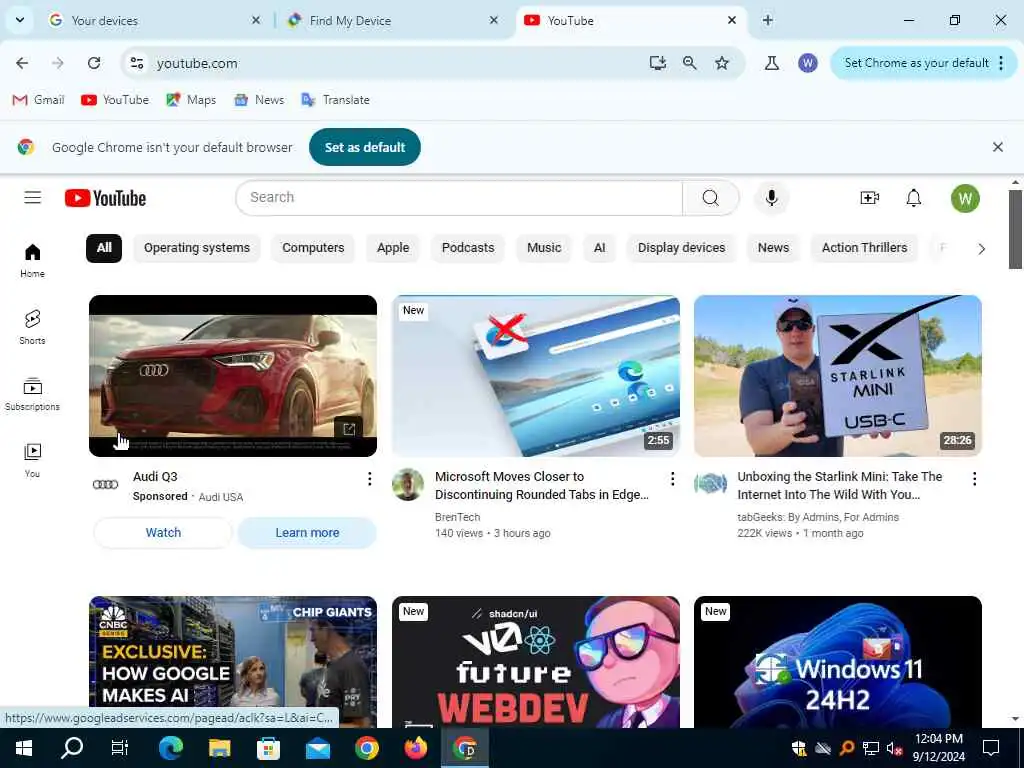The width and height of the screenshot is (1024, 768).
Task: Bookmark this page with star icon
Action: tap(722, 63)
